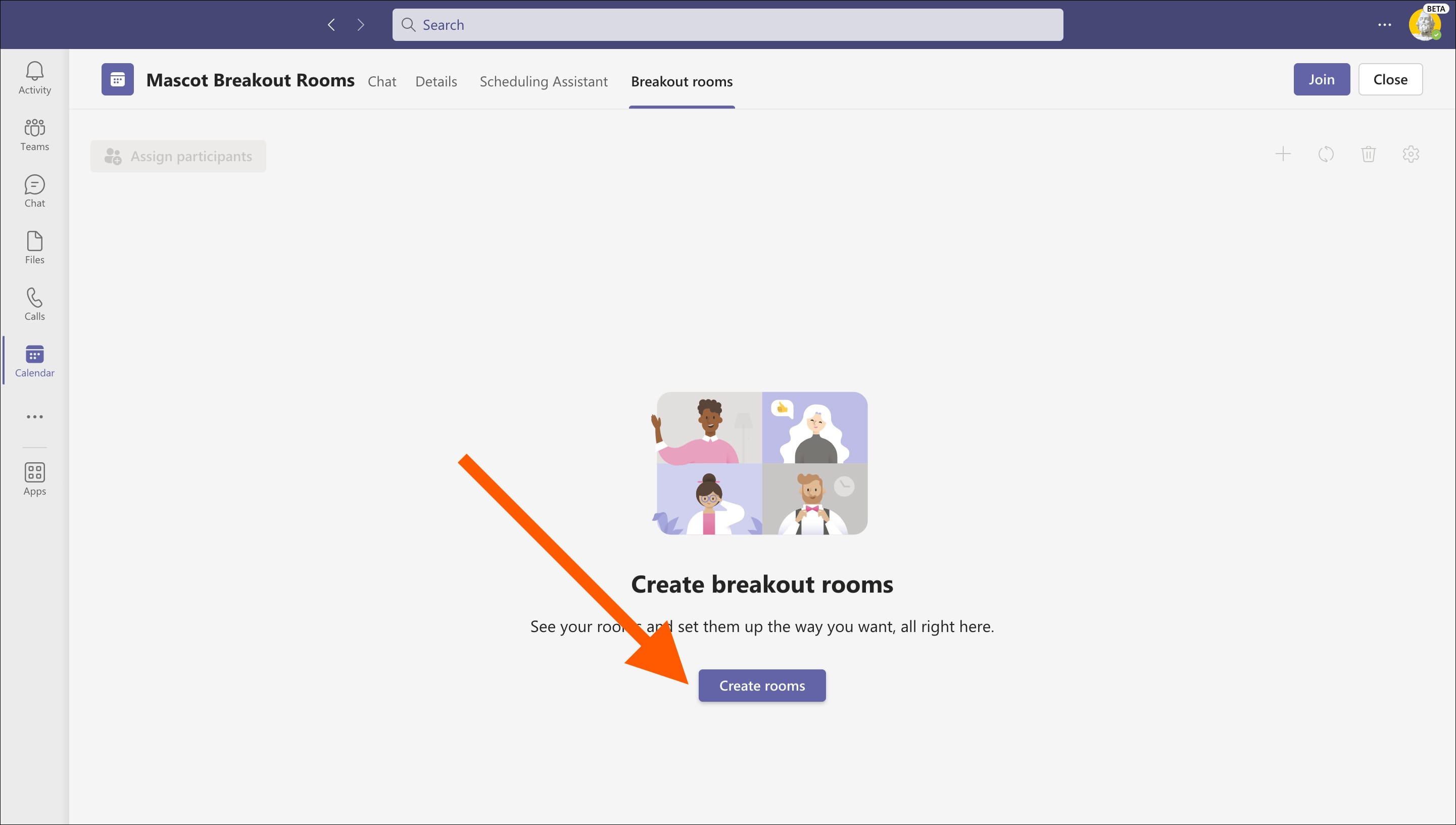Open the Files sidebar icon
The height and width of the screenshot is (825, 1456).
(x=34, y=248)
